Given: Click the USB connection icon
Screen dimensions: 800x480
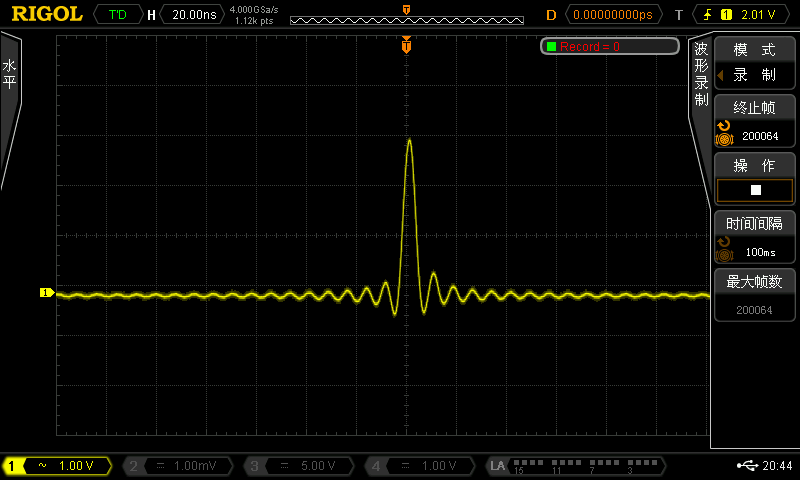Looking at the screenshot, I should click(747, 465).
